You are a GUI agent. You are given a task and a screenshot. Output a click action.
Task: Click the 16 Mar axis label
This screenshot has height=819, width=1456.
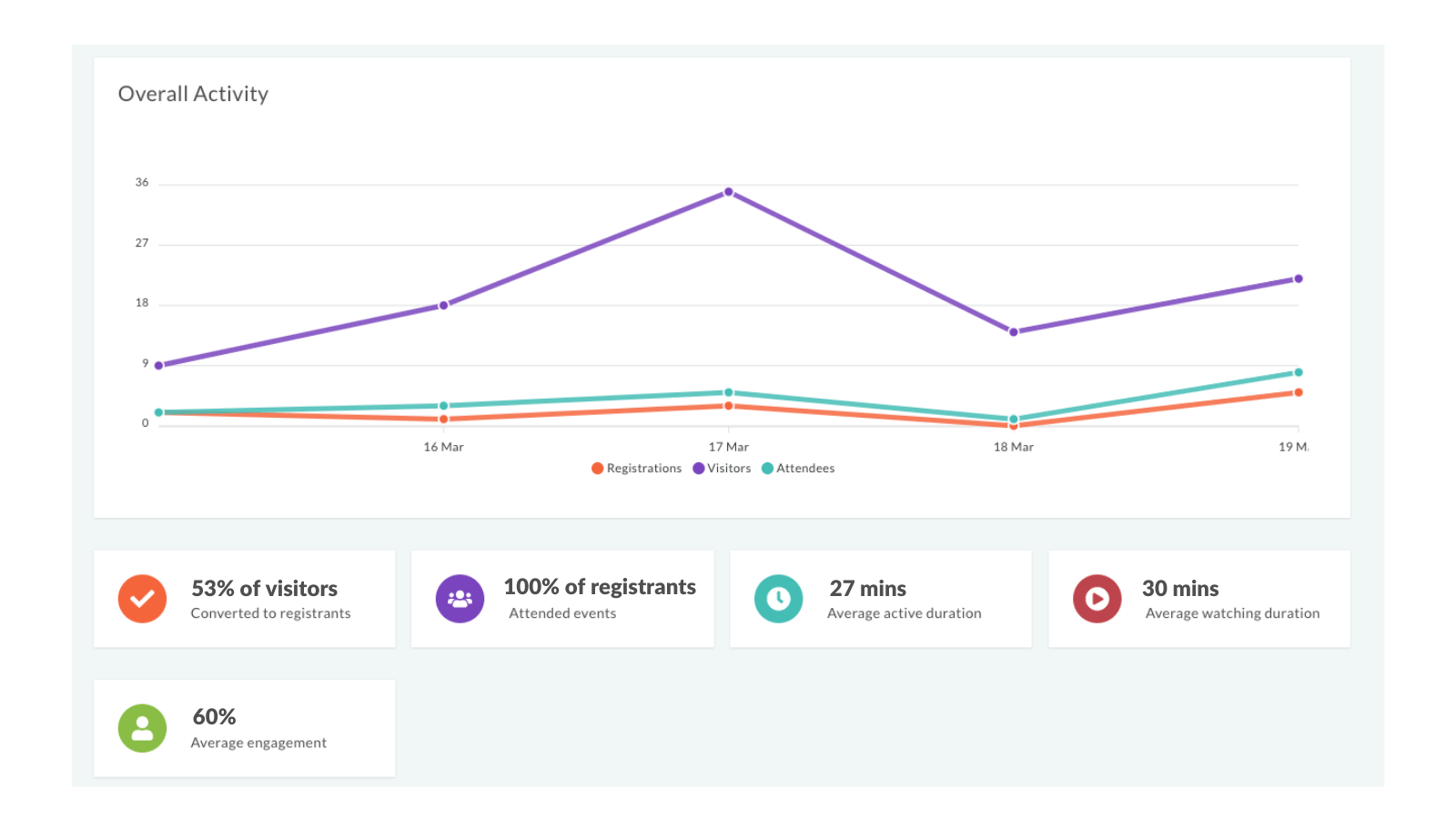pyautogui.click(x=443, y=447)
